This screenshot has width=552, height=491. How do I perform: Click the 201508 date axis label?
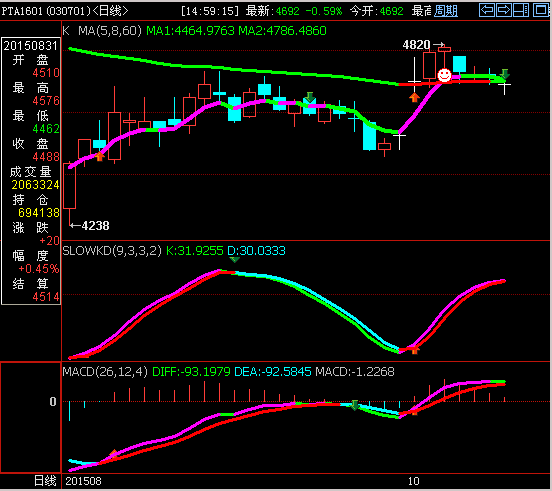click(x=83, y=481)
